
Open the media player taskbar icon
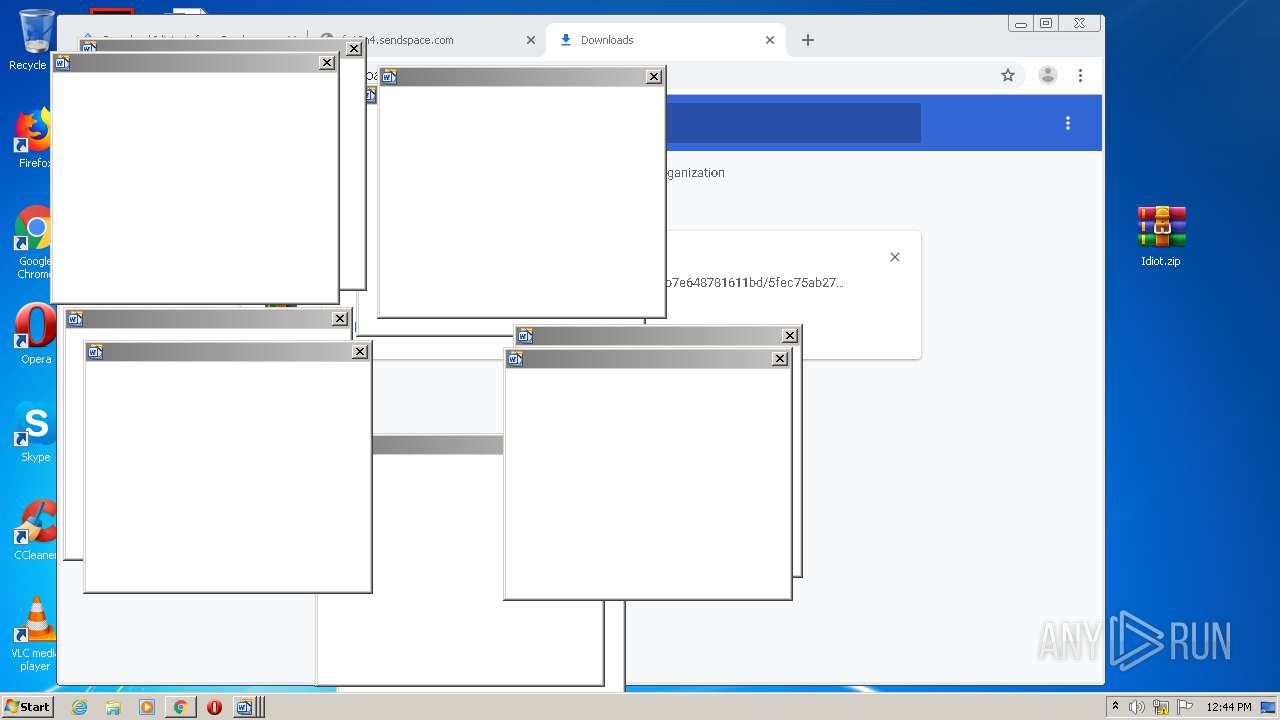(147, 707)
